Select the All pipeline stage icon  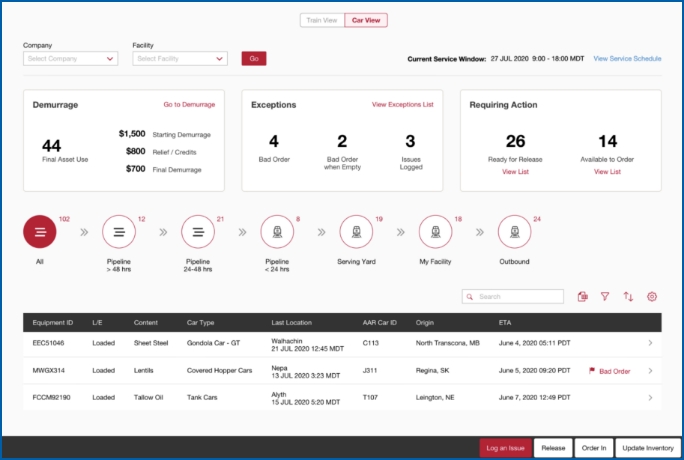click(x=40, y=232)
